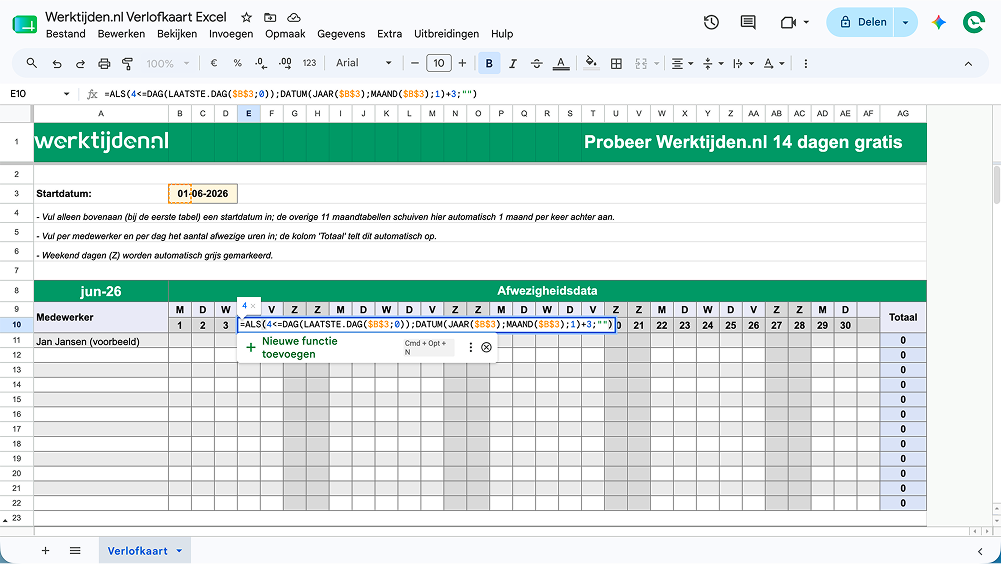Screen dimensions: 1001x564
Task: Decrease font size with minus button
Action: (x=415, y=63)
